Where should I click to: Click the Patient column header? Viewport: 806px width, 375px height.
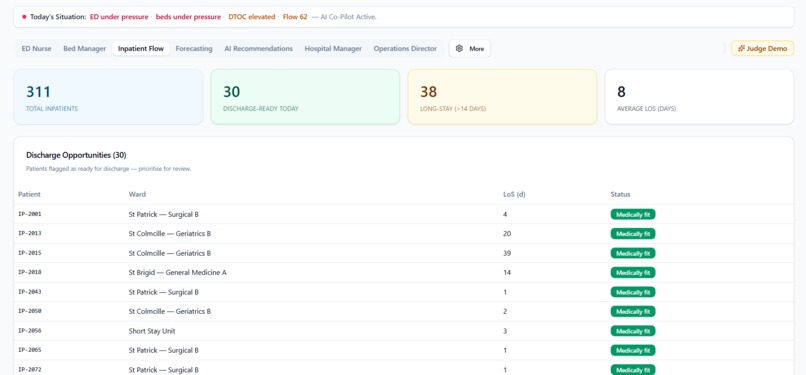click(x=29, y=194)
